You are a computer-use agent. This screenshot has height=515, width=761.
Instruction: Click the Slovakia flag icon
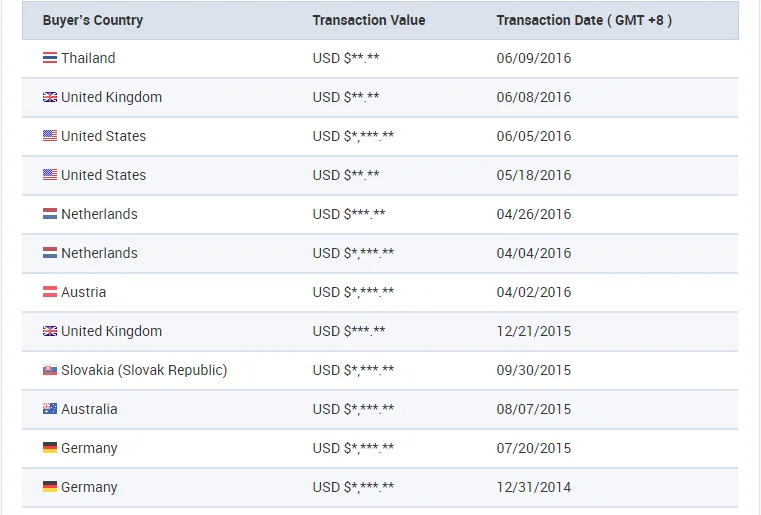(x=50, y=370)
